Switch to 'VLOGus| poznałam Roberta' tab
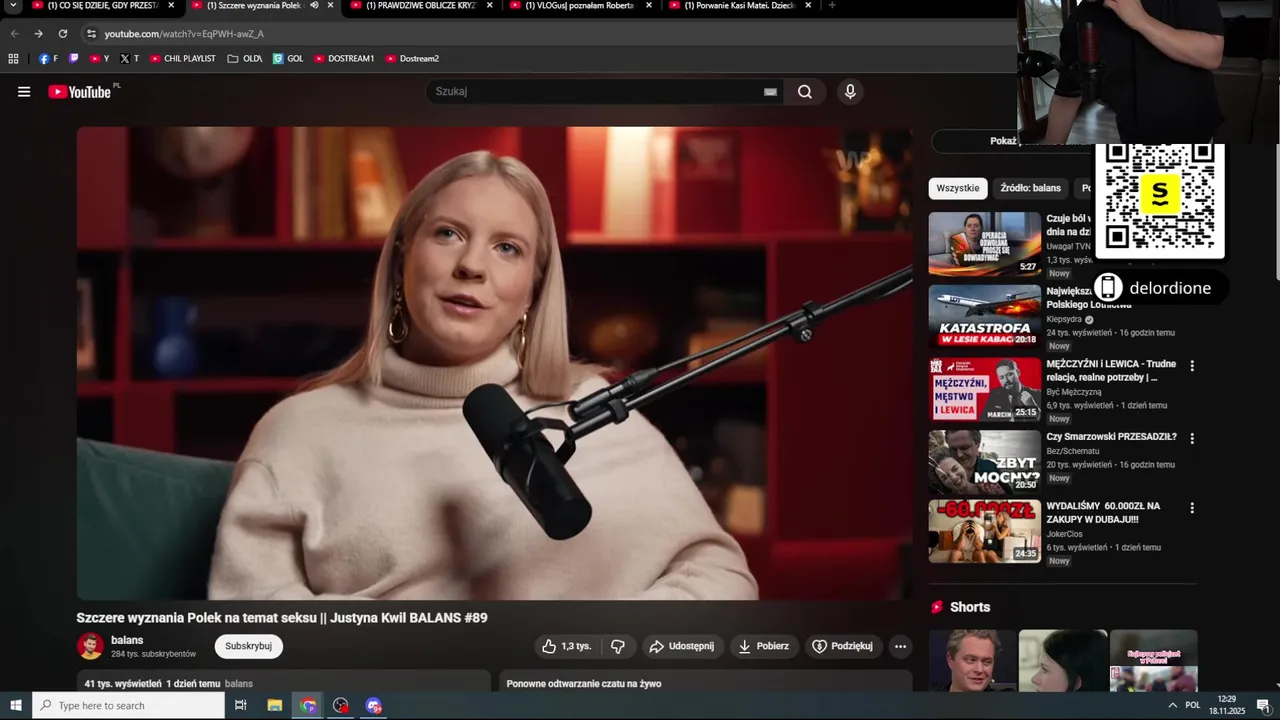Viewport: 1280px width, 720px height. [580, 5]
